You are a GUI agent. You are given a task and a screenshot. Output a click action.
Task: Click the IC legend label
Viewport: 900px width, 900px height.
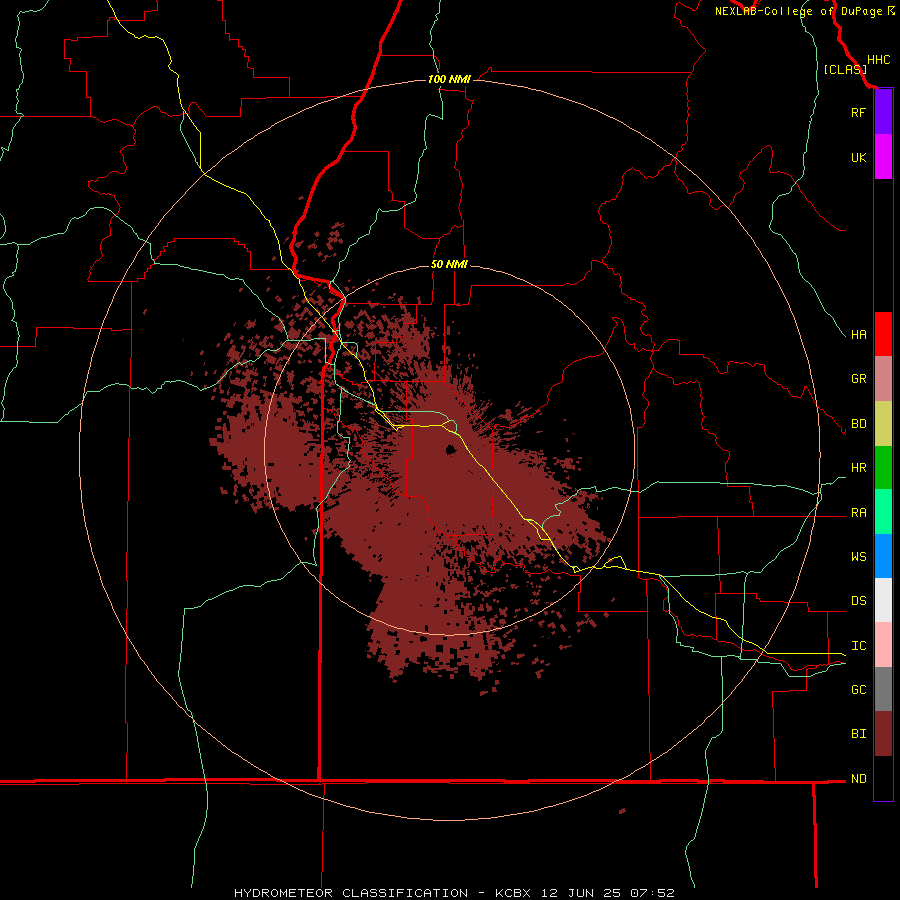pos(858,646)
